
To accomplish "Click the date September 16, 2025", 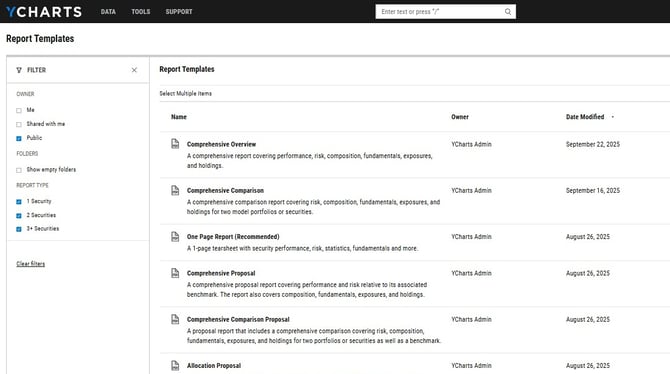I will [593, 190].
